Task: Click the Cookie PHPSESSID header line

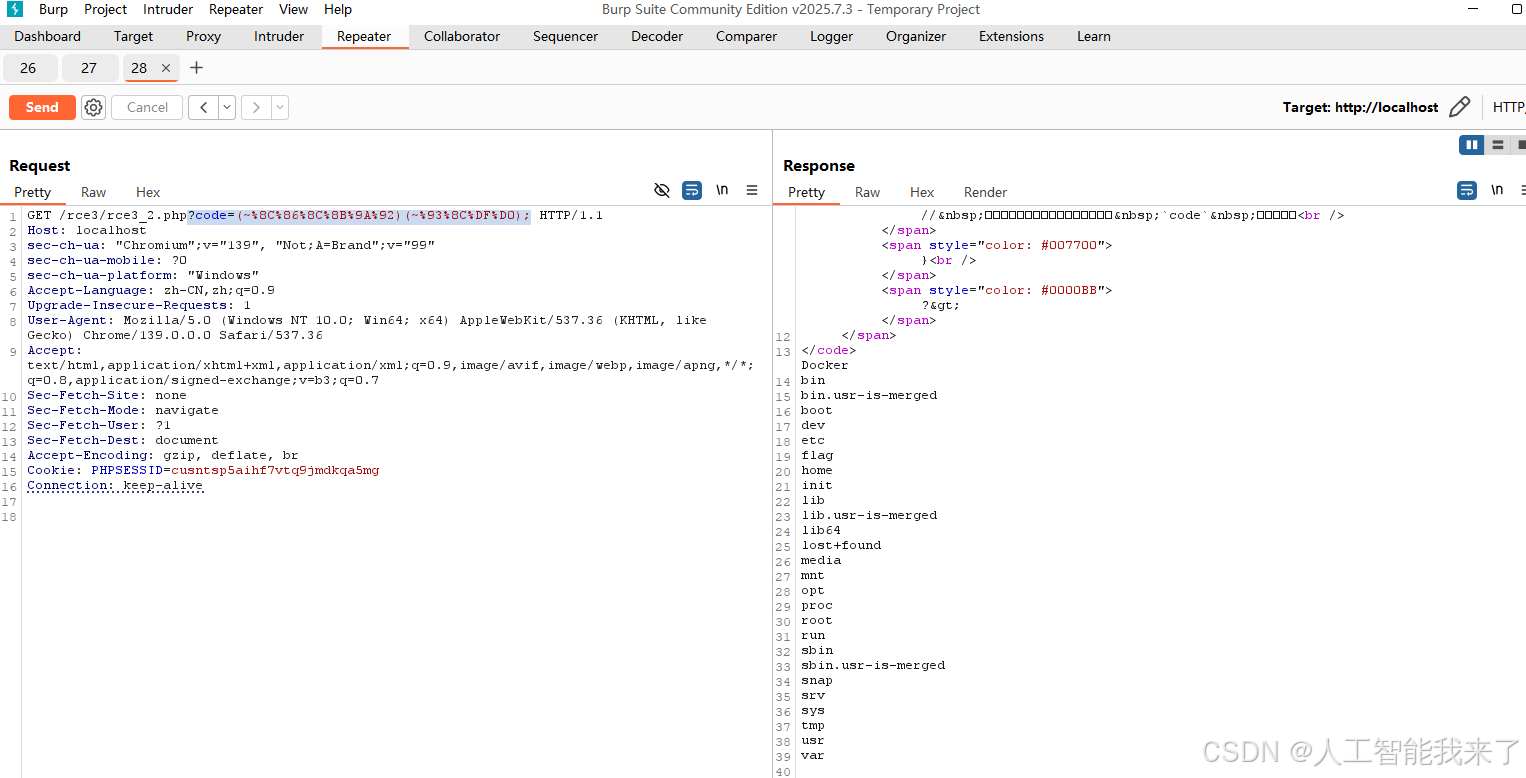Action: pos(203,470)
